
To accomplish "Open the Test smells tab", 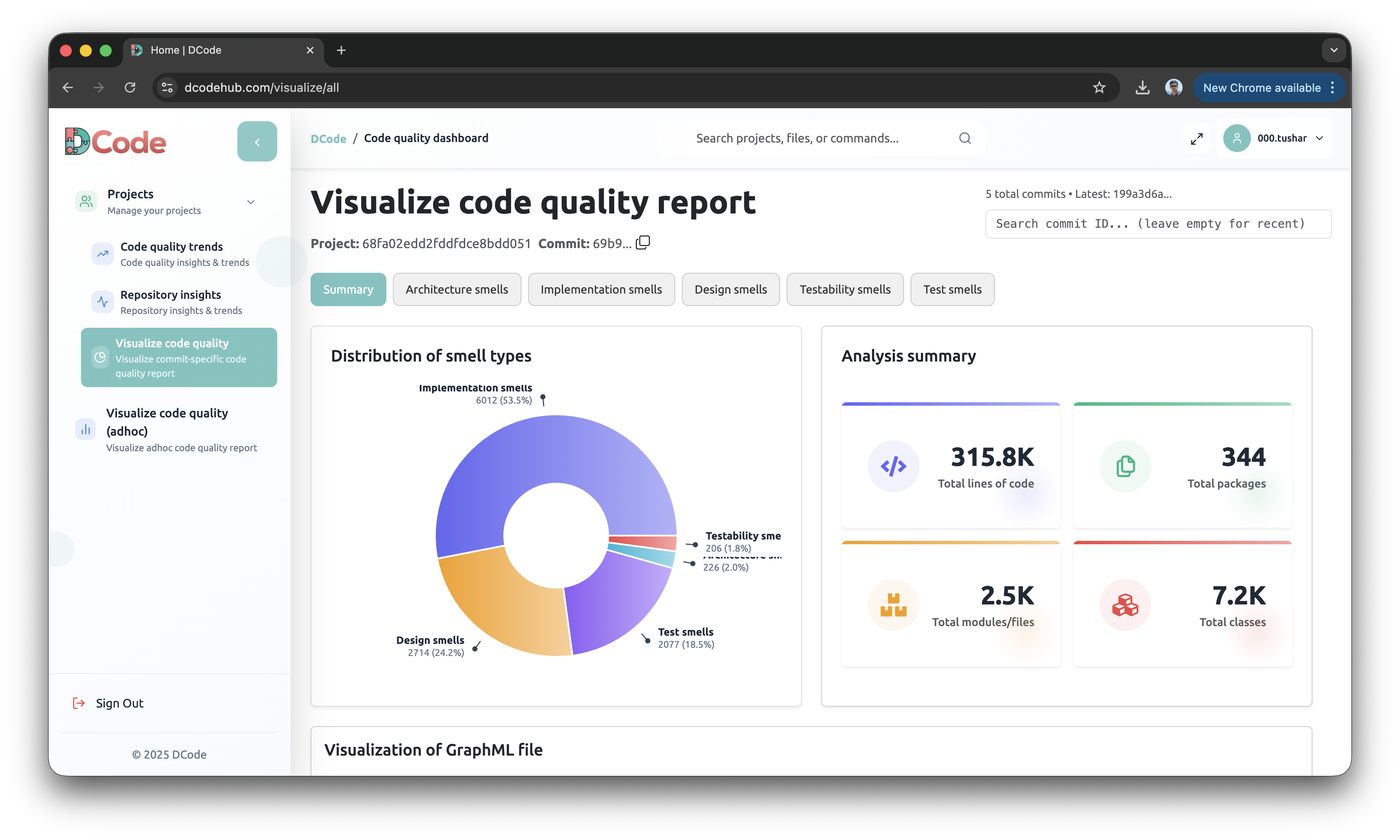I will point(952,289).
